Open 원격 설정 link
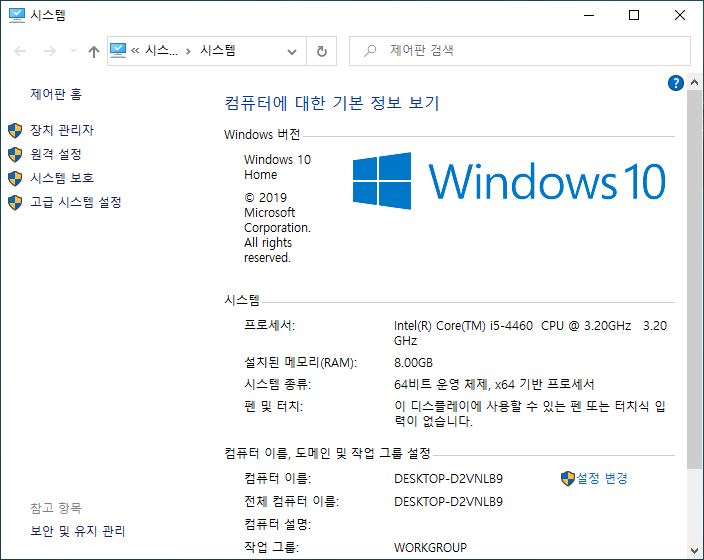Viewport: 704px width, 560px height. [56, 154]
